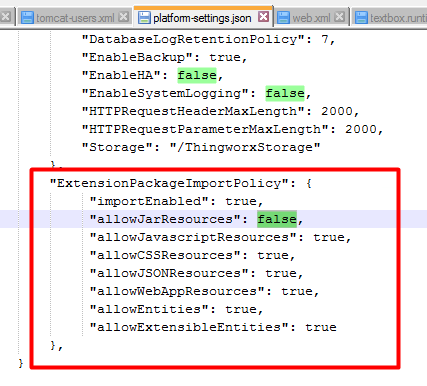Click the ExtensionPackageImportPolicy key name

point(169,183)
